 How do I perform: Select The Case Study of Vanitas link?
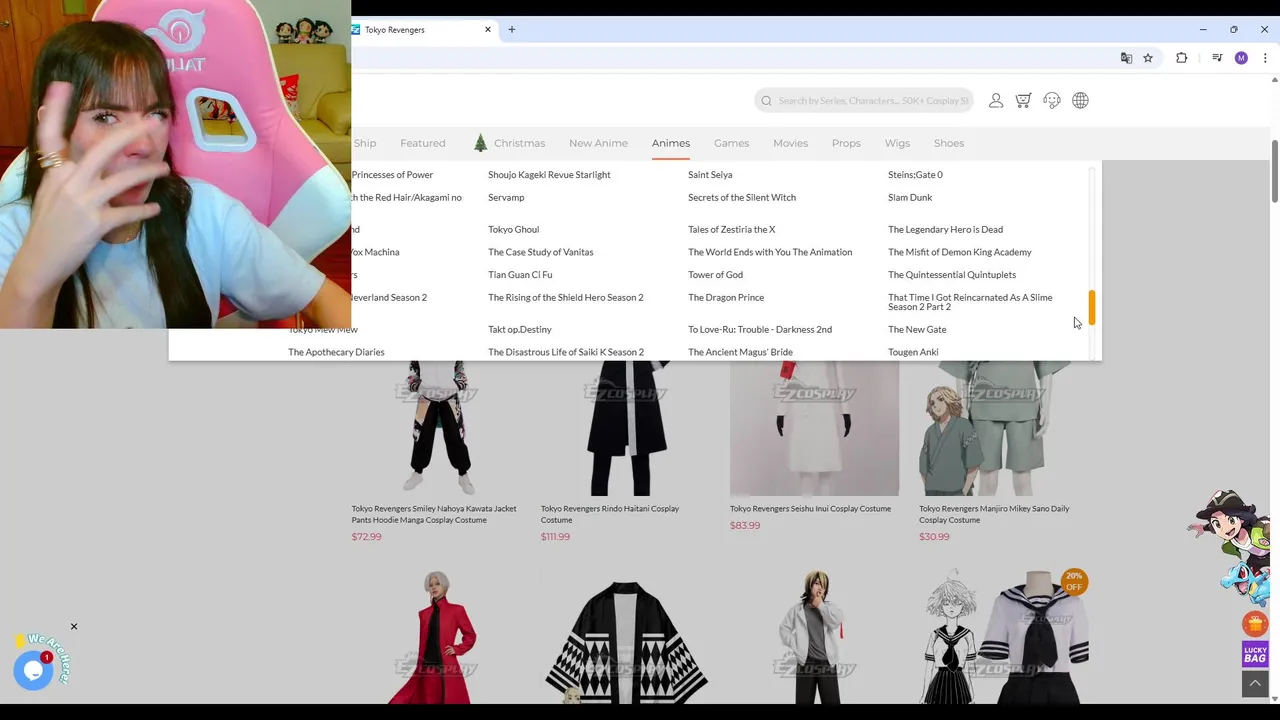coord(540,252)
